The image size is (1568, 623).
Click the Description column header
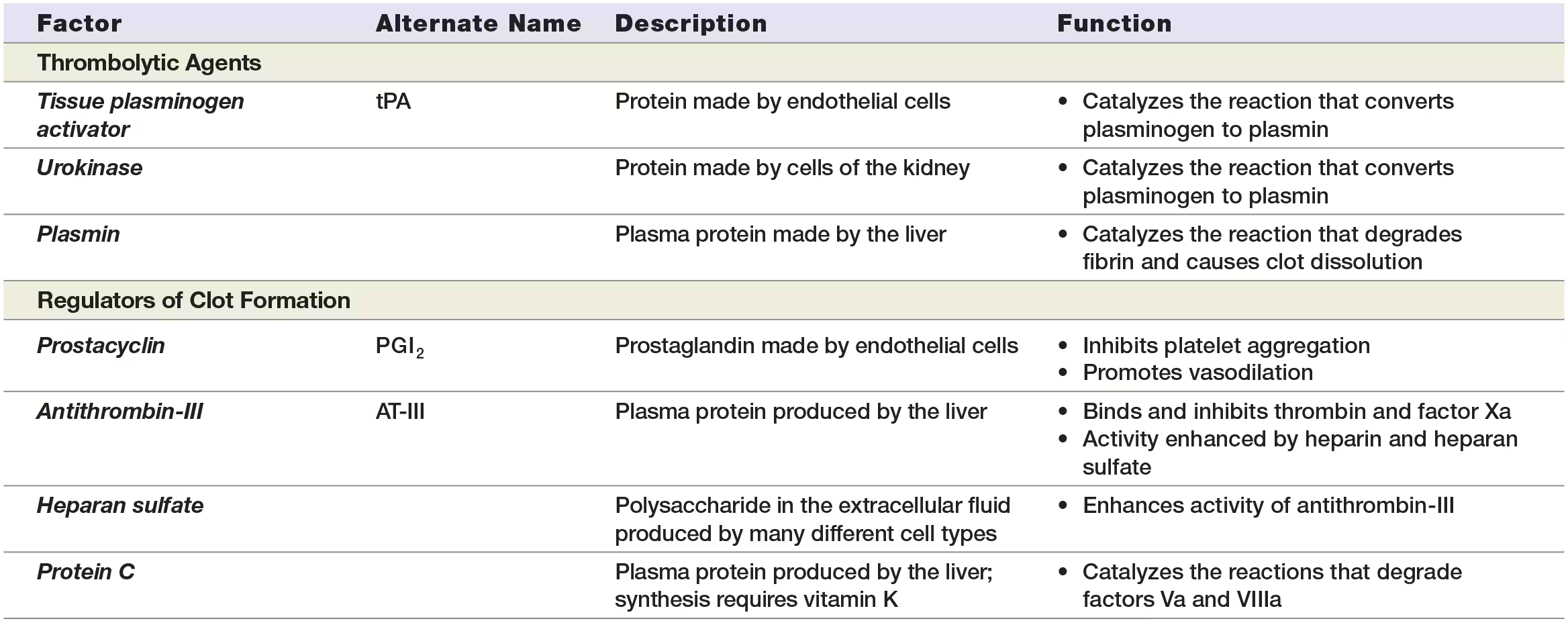[x=691, y=23]
